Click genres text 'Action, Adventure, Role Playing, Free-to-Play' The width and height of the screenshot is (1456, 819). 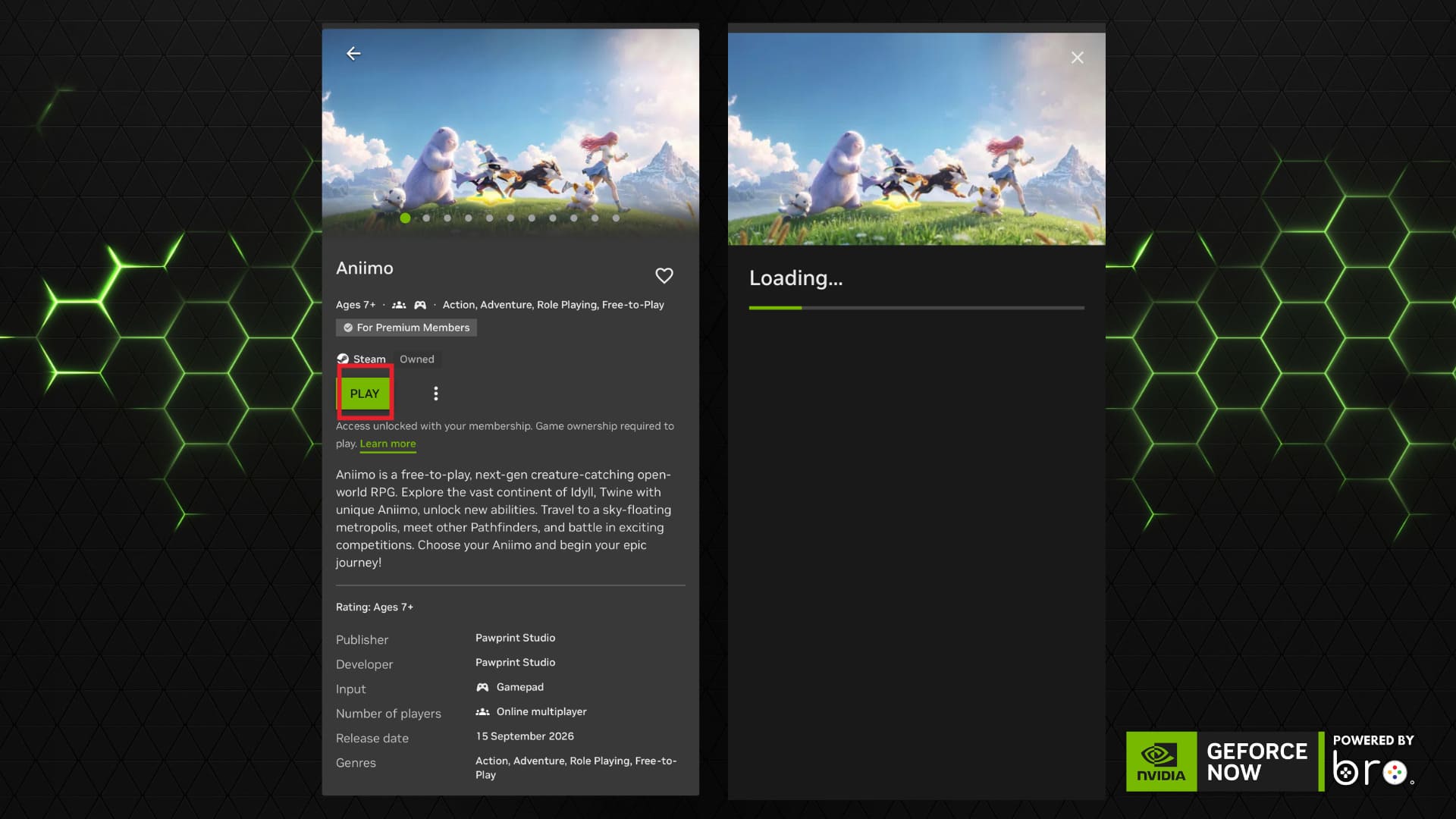(553, 305)
